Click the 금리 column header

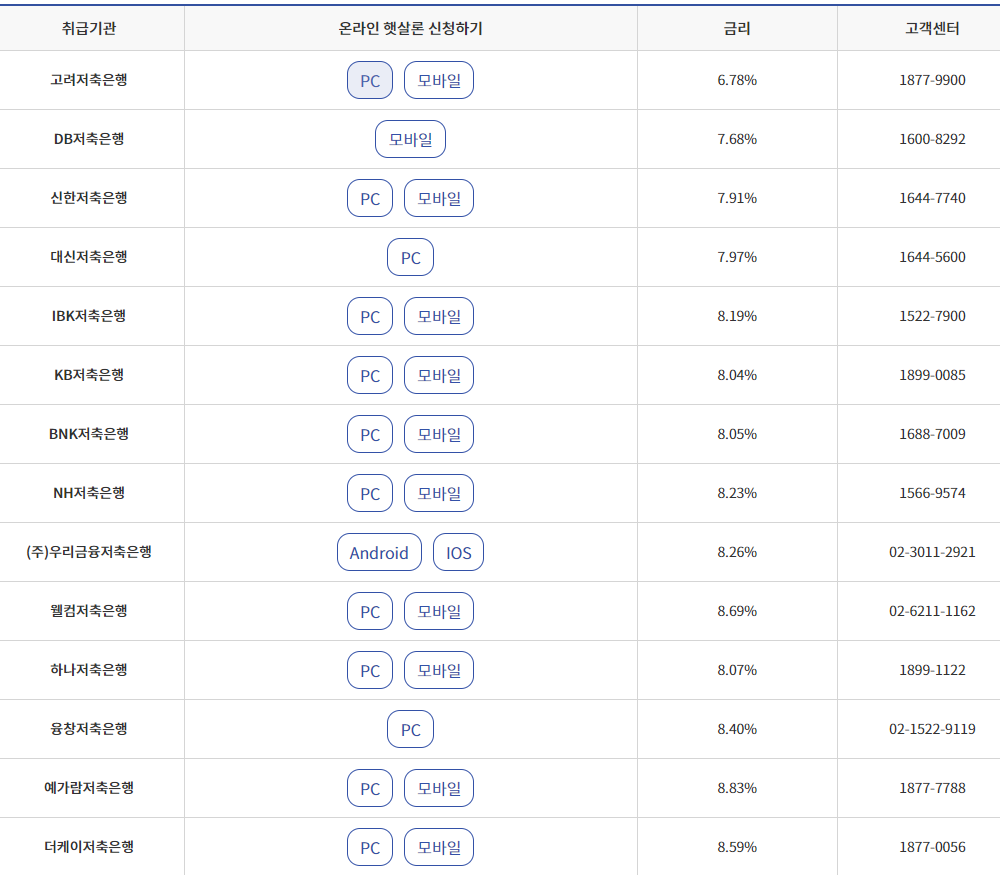[x=737, y=28]
